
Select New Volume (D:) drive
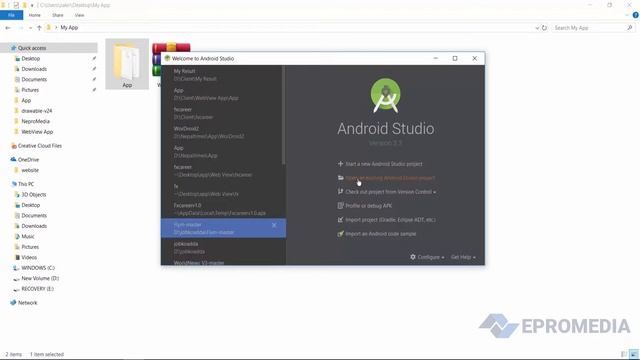(40, 278)
